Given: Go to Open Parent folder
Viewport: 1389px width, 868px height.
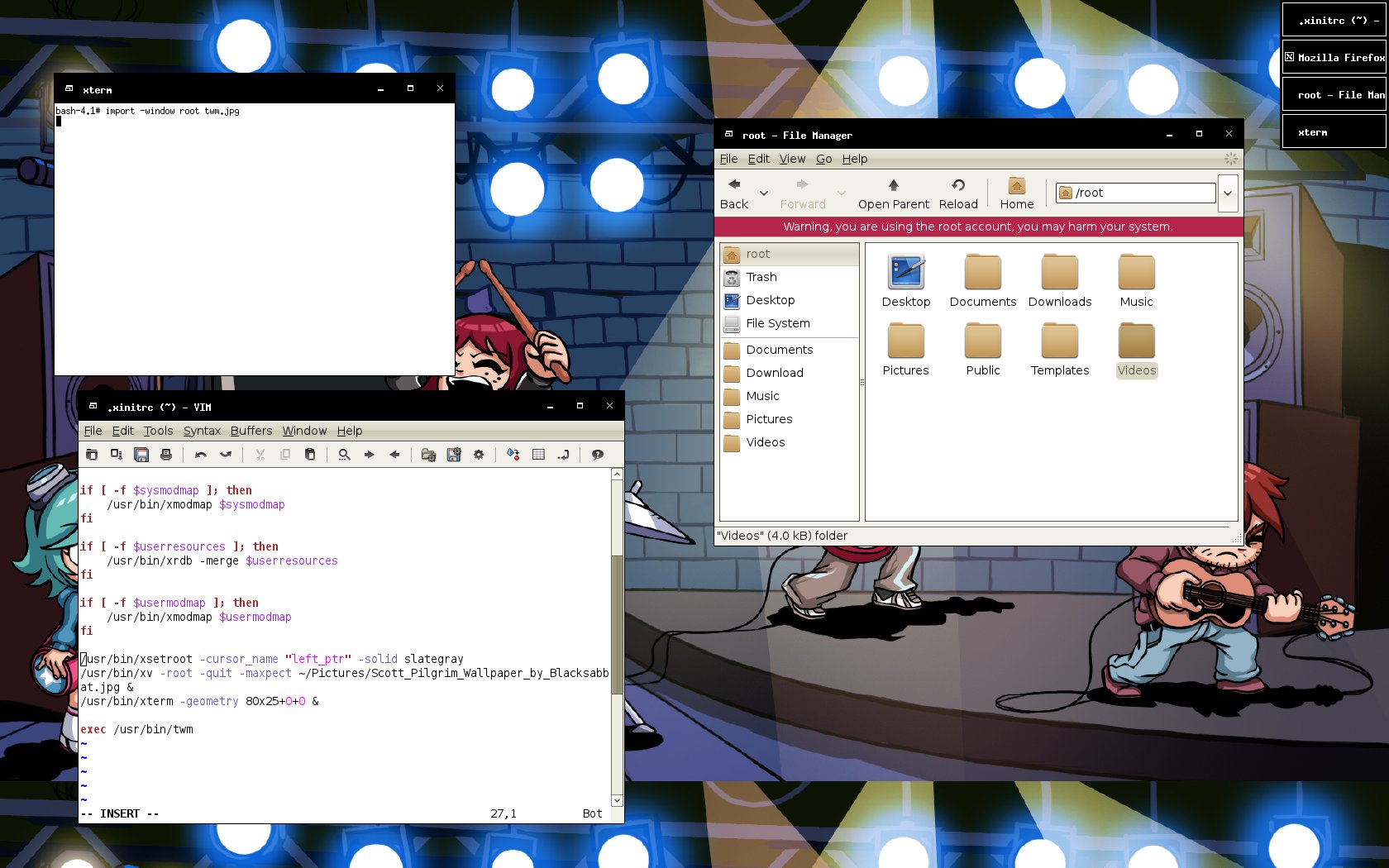Looking at the screenshot, I should [x=893, y=193].
